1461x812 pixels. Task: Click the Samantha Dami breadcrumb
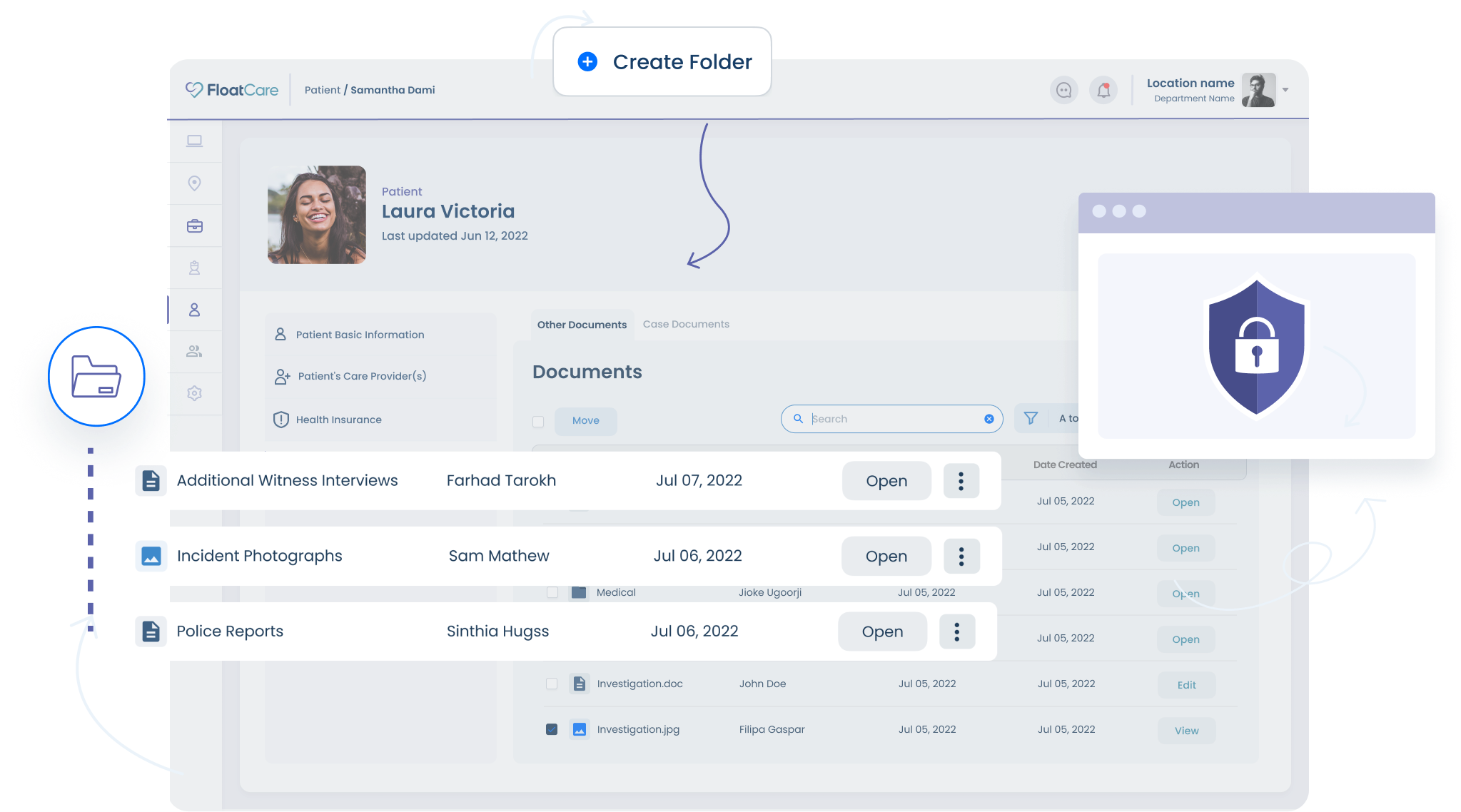tap(393, 90)
